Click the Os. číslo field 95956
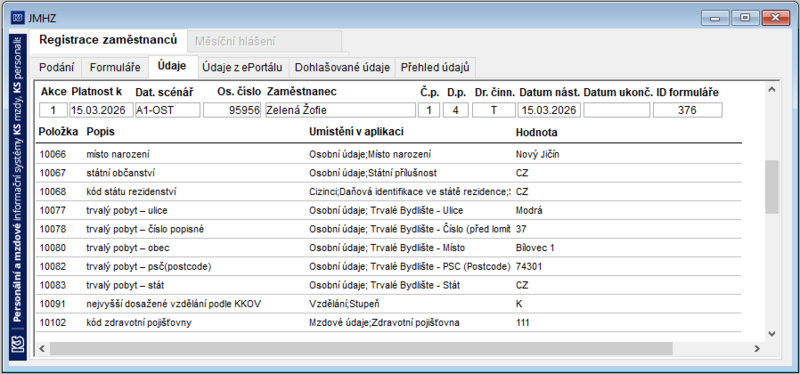The image size is (800, 374). tap(232, 110)
